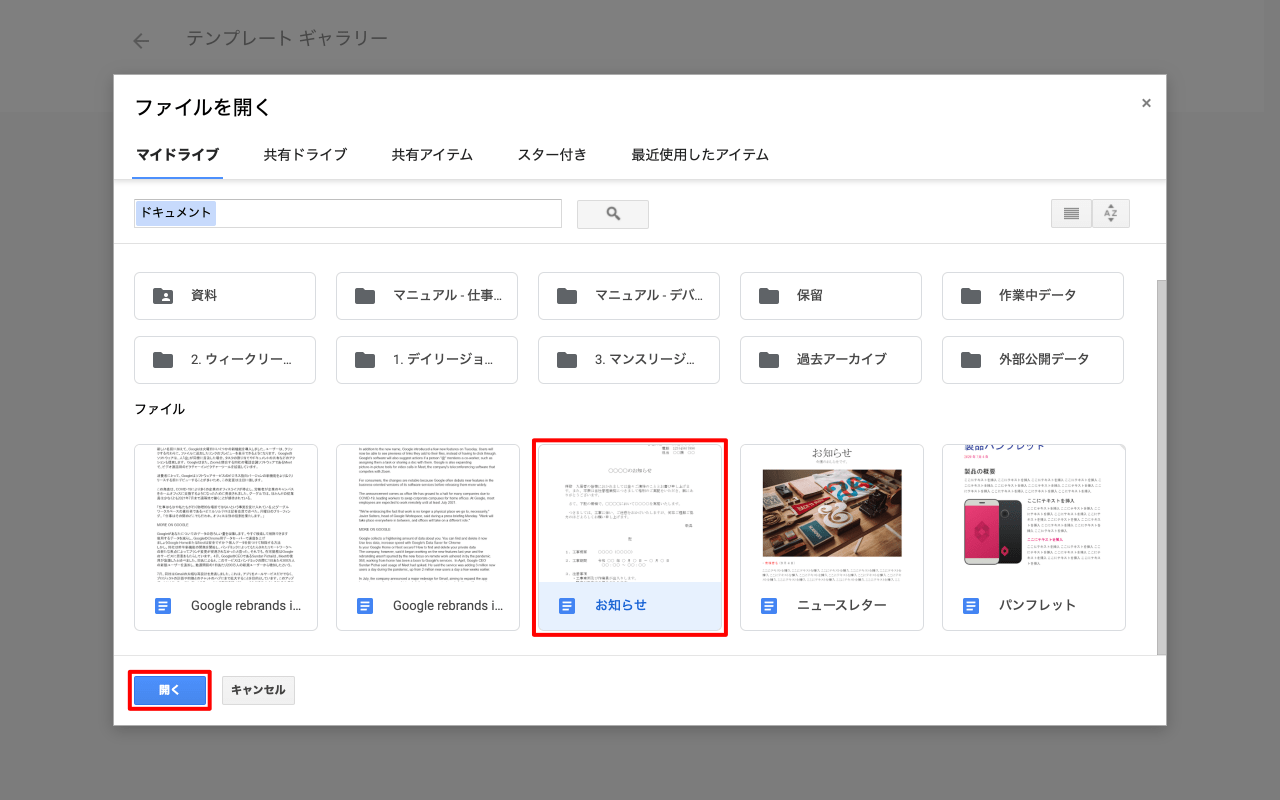Click the マニュアル - デバ folder name

pos(649,296)
